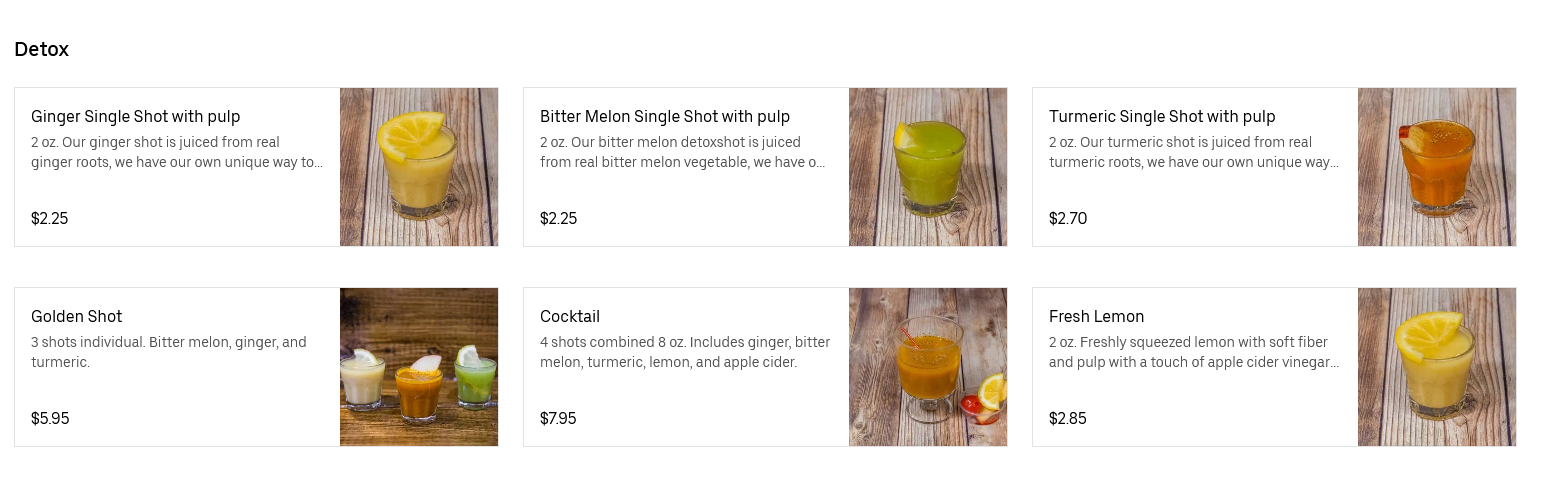Click the $7.95 Cocktail price

click(558, 419)
